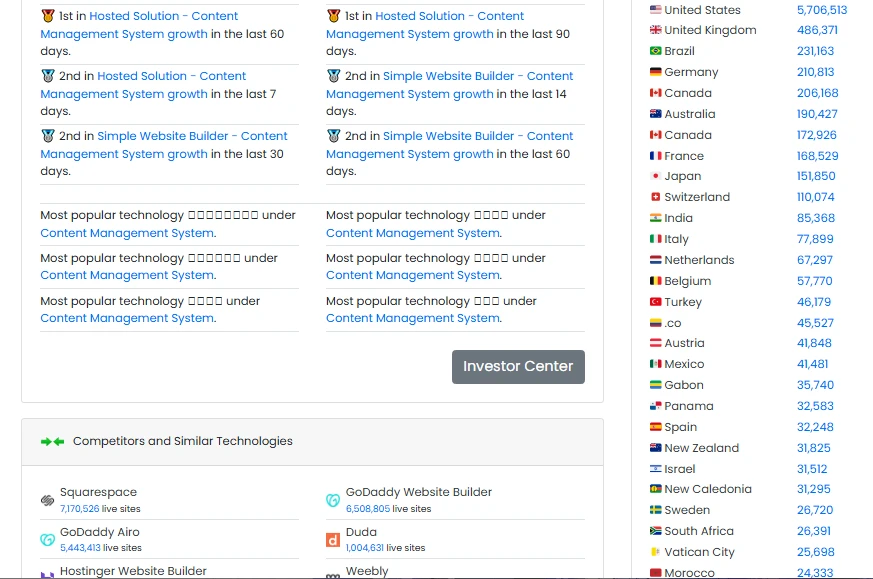The image size is (873, 579).
Task: Click the GoDaddy Airo logo icon
Action: (x=47, y=540)
